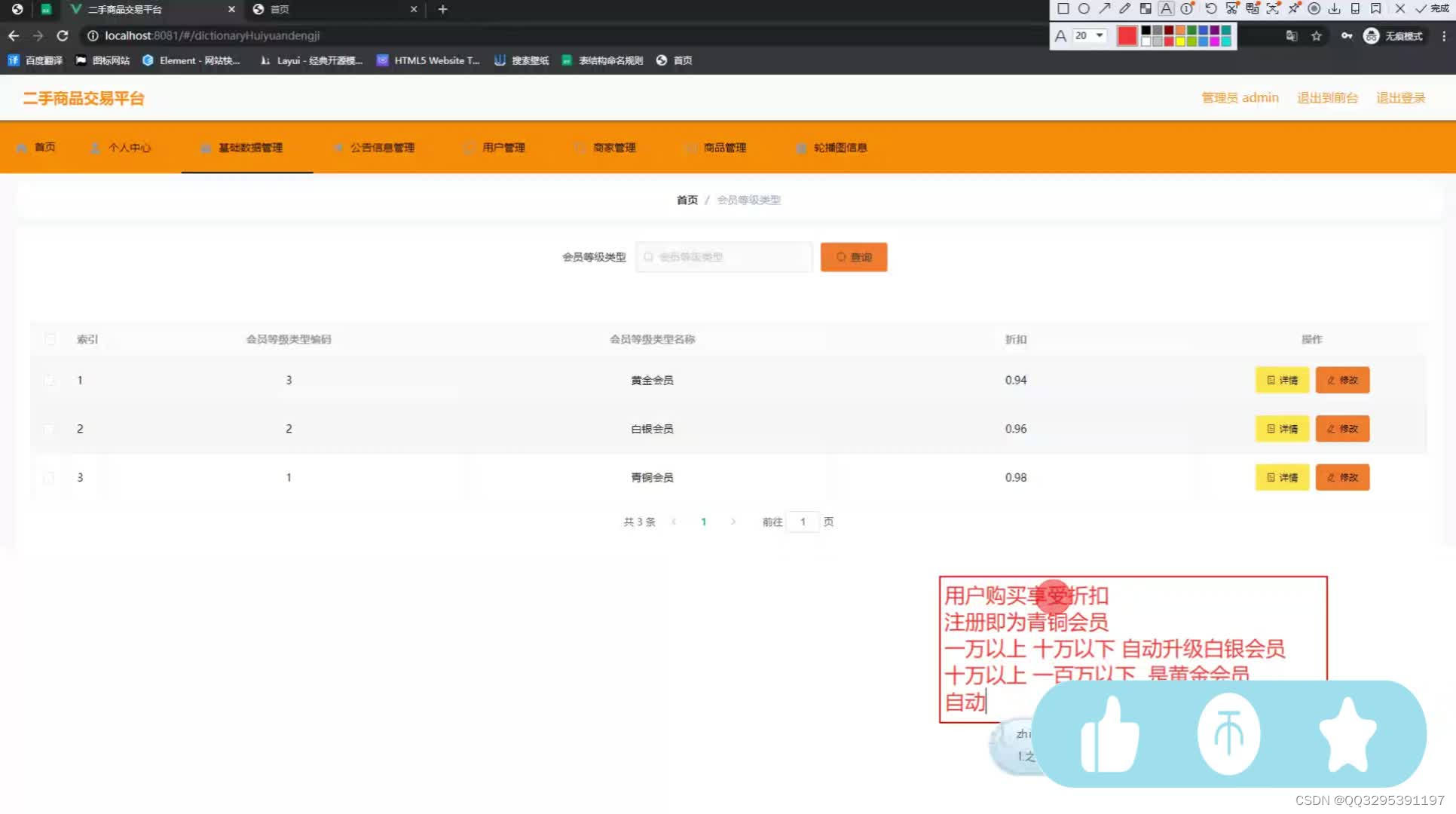Pick the purple color swatch

1215,30
